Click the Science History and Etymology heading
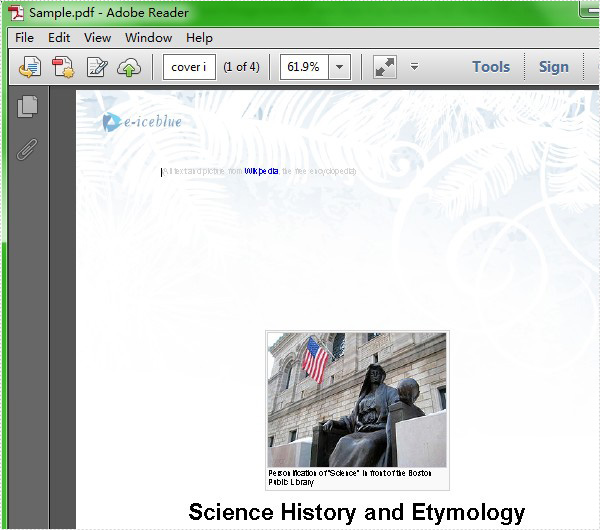 pyautogui.click(x=357, y=512)
